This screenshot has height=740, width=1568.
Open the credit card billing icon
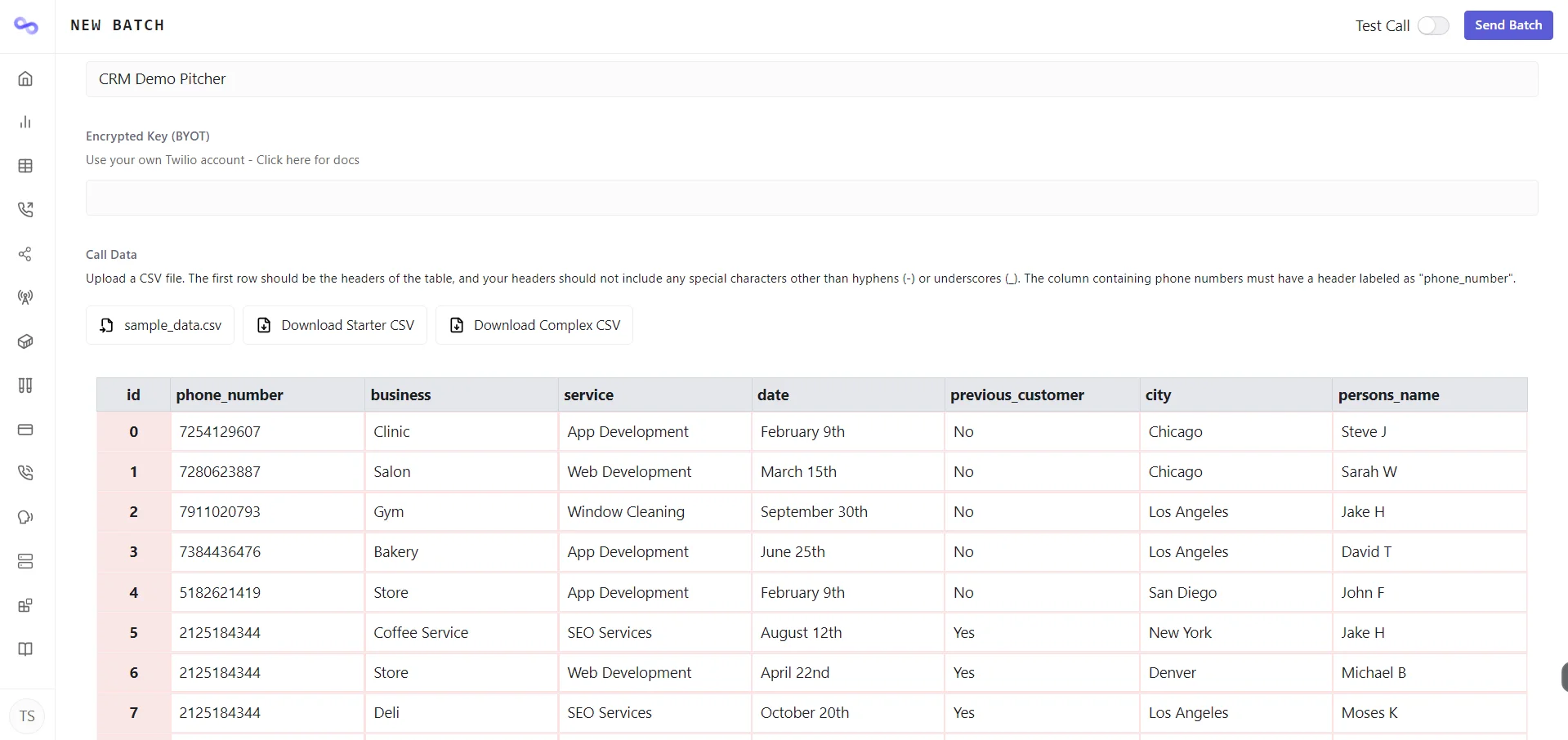tap(25, 430)
